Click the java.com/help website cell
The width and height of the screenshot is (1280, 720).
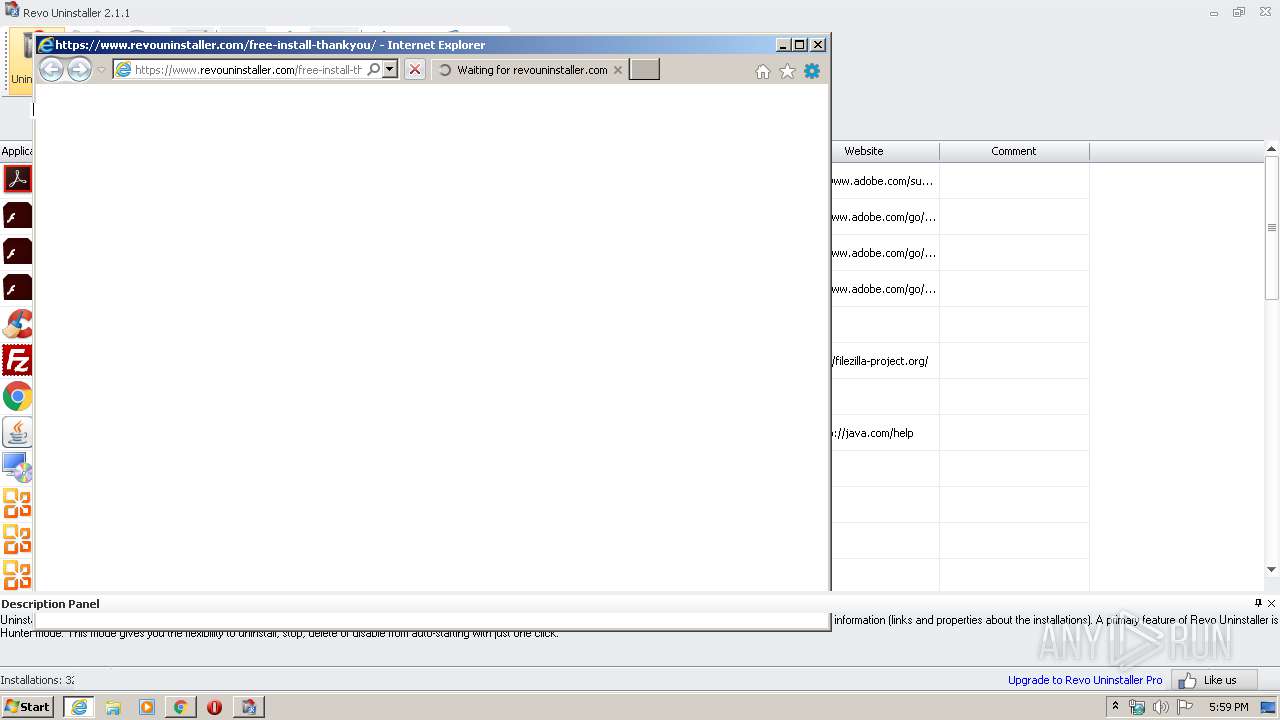coord(885,433)
